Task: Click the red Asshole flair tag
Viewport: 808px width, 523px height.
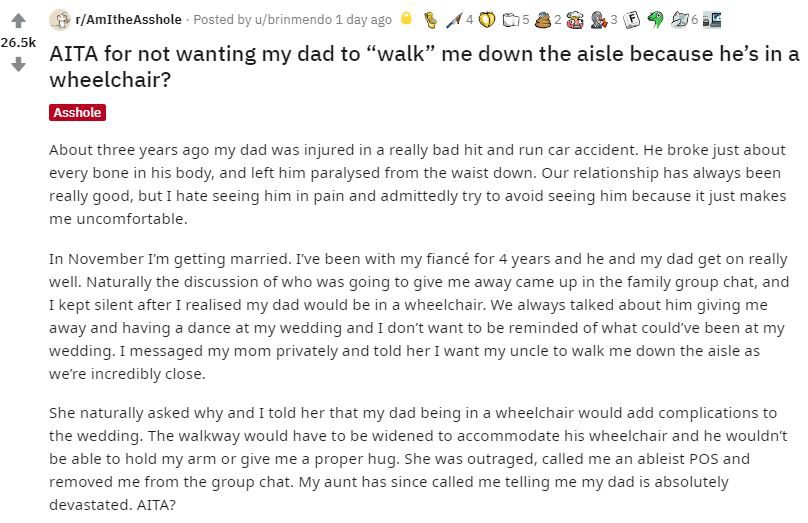Action: coord(77,112)
